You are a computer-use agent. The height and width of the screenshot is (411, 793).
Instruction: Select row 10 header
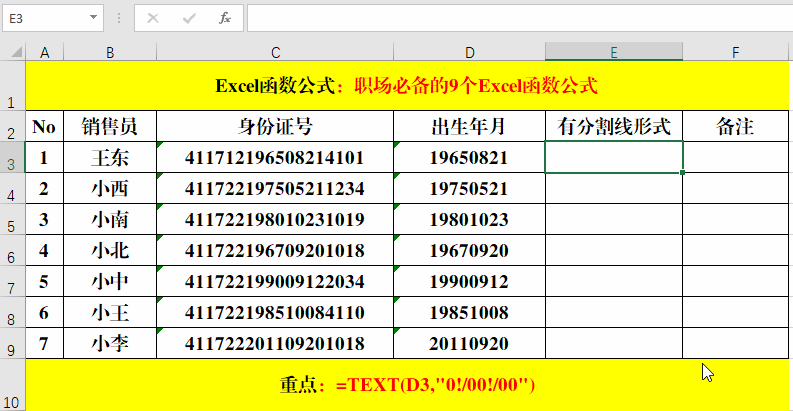12,385
